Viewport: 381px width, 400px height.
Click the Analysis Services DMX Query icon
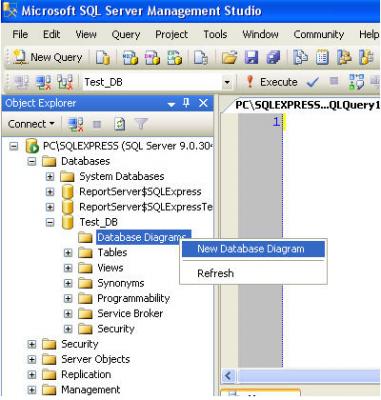click(152, 57)
